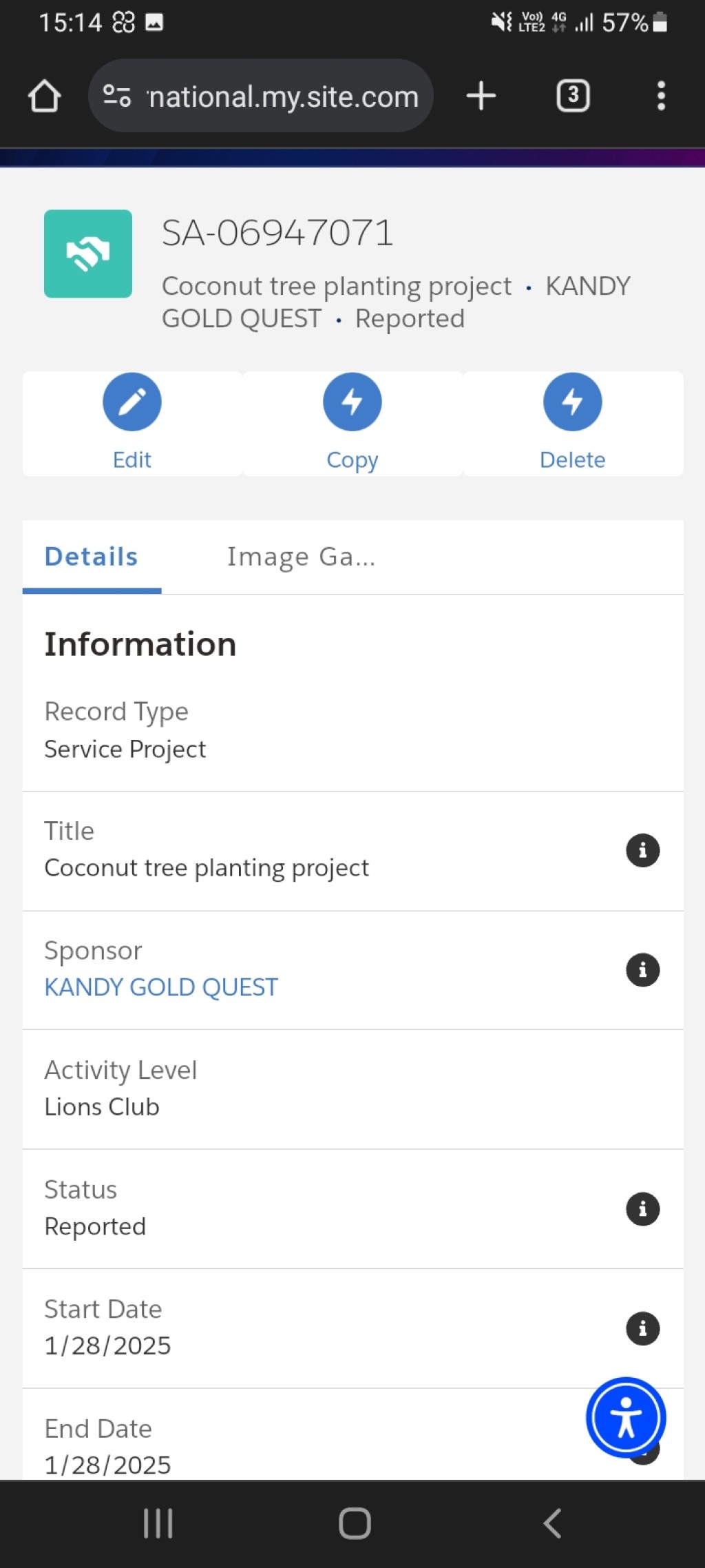The image size is (705, 1568).
Task: Open the Android recent apps button
Action: click(158, 1524)
